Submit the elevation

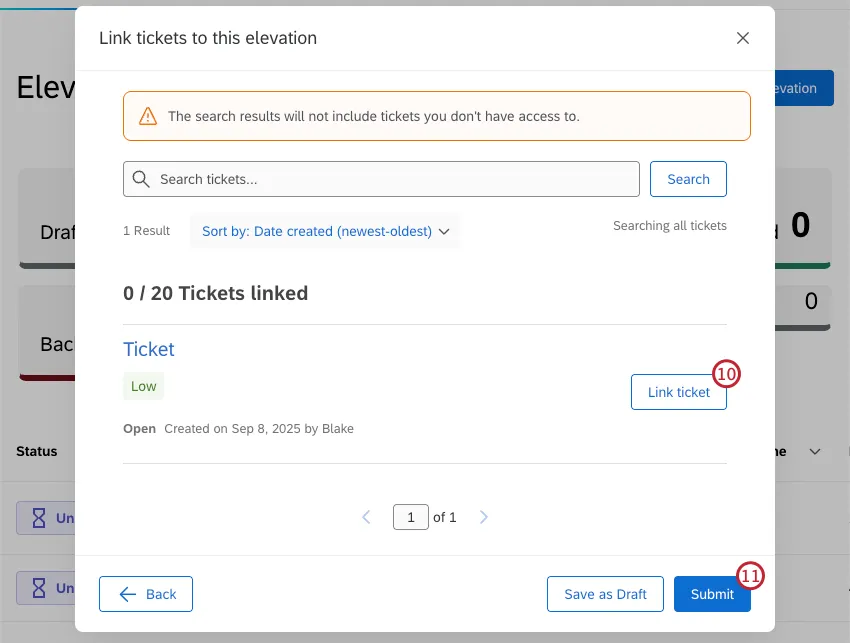(x=712, y=594)
